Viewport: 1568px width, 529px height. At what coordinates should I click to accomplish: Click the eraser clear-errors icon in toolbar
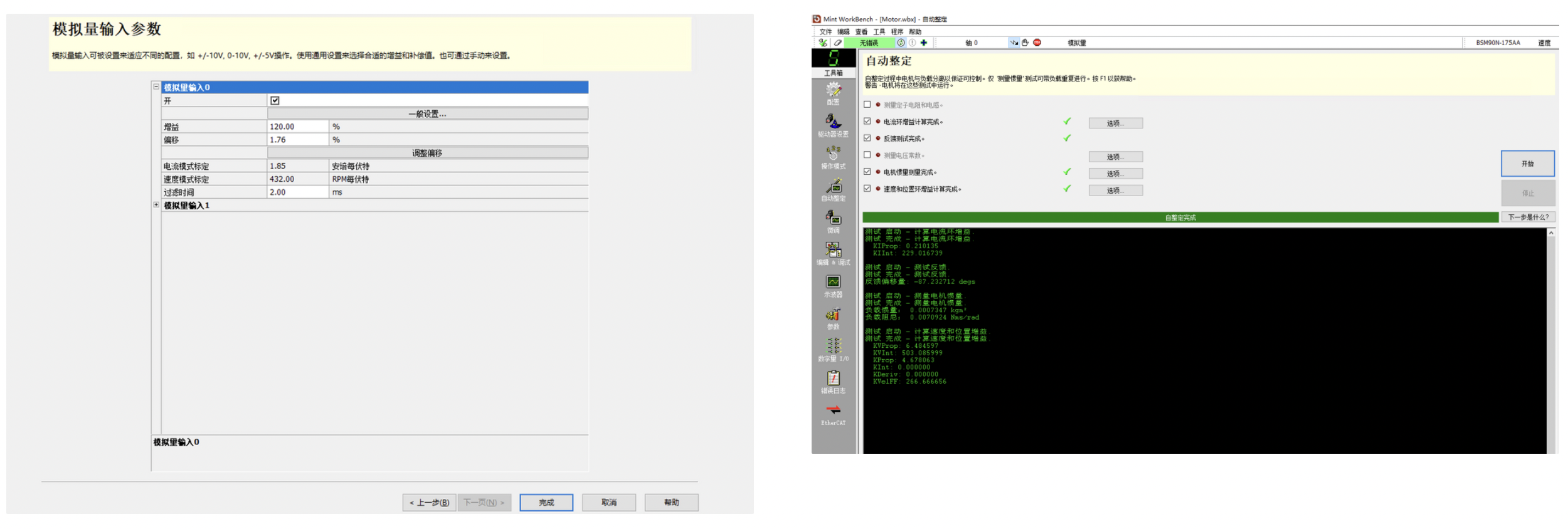837,43
